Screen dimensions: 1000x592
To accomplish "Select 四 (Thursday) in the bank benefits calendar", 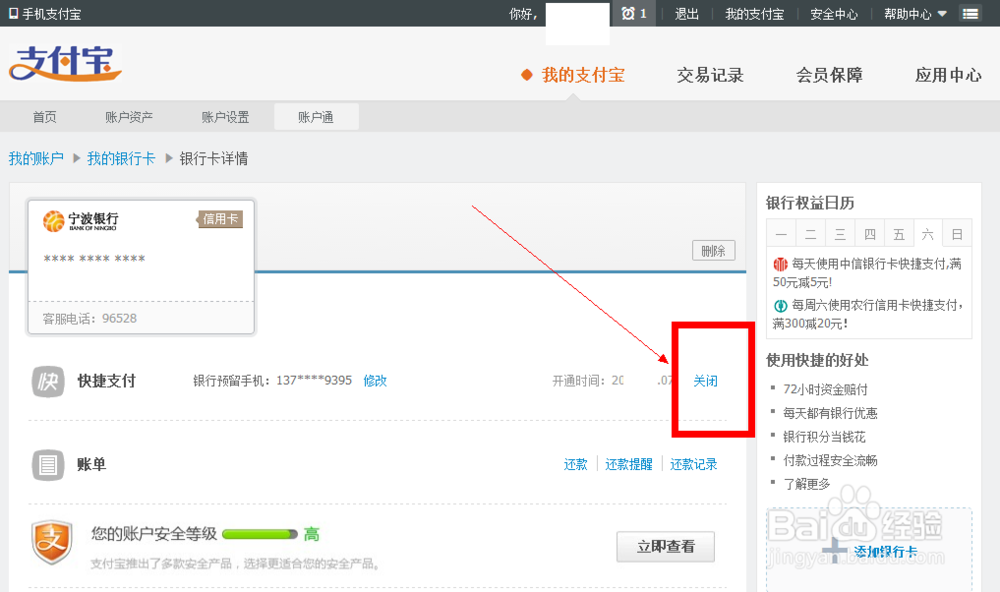I will pyautogui.click(x=869, y=235).
